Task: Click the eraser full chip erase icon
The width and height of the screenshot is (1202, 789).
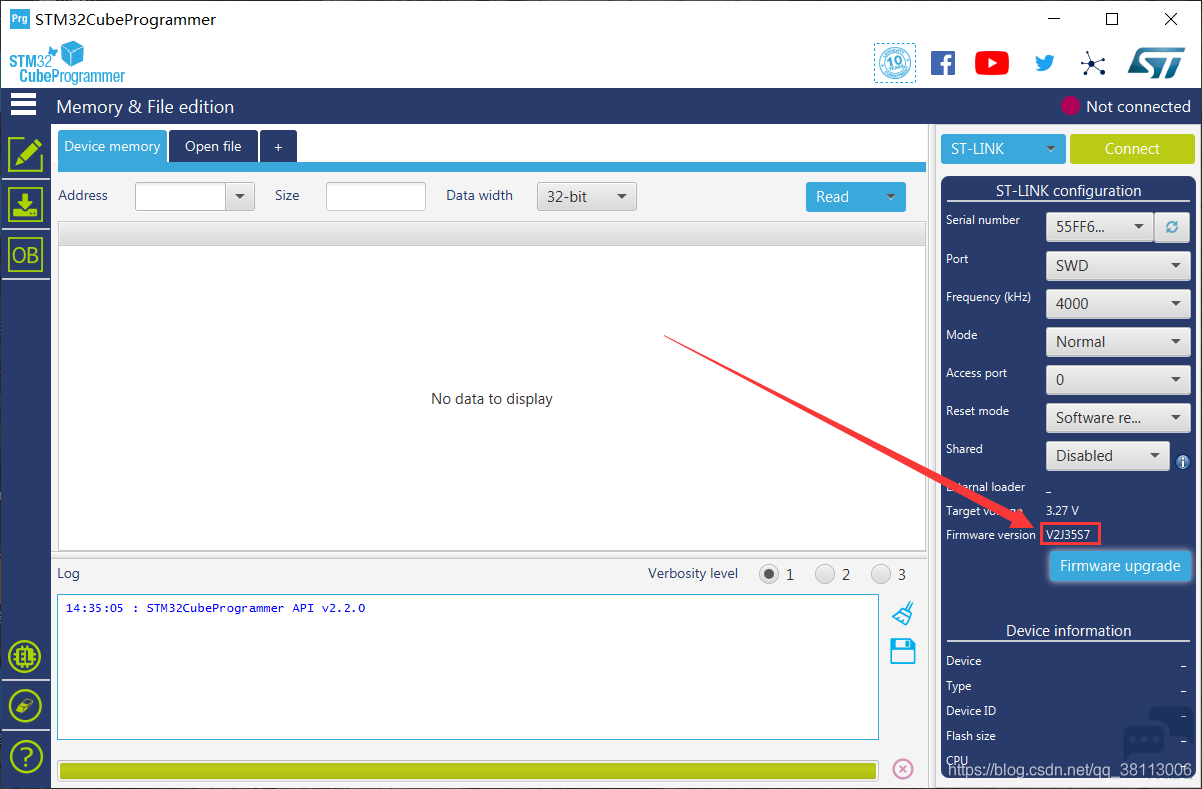Action: pyautogui.click(x=25, y=706)
